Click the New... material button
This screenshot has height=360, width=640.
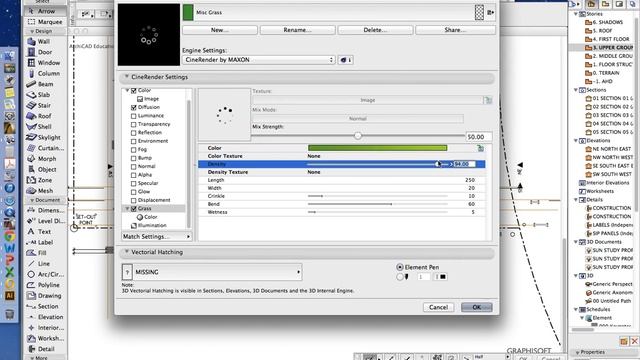220,30
